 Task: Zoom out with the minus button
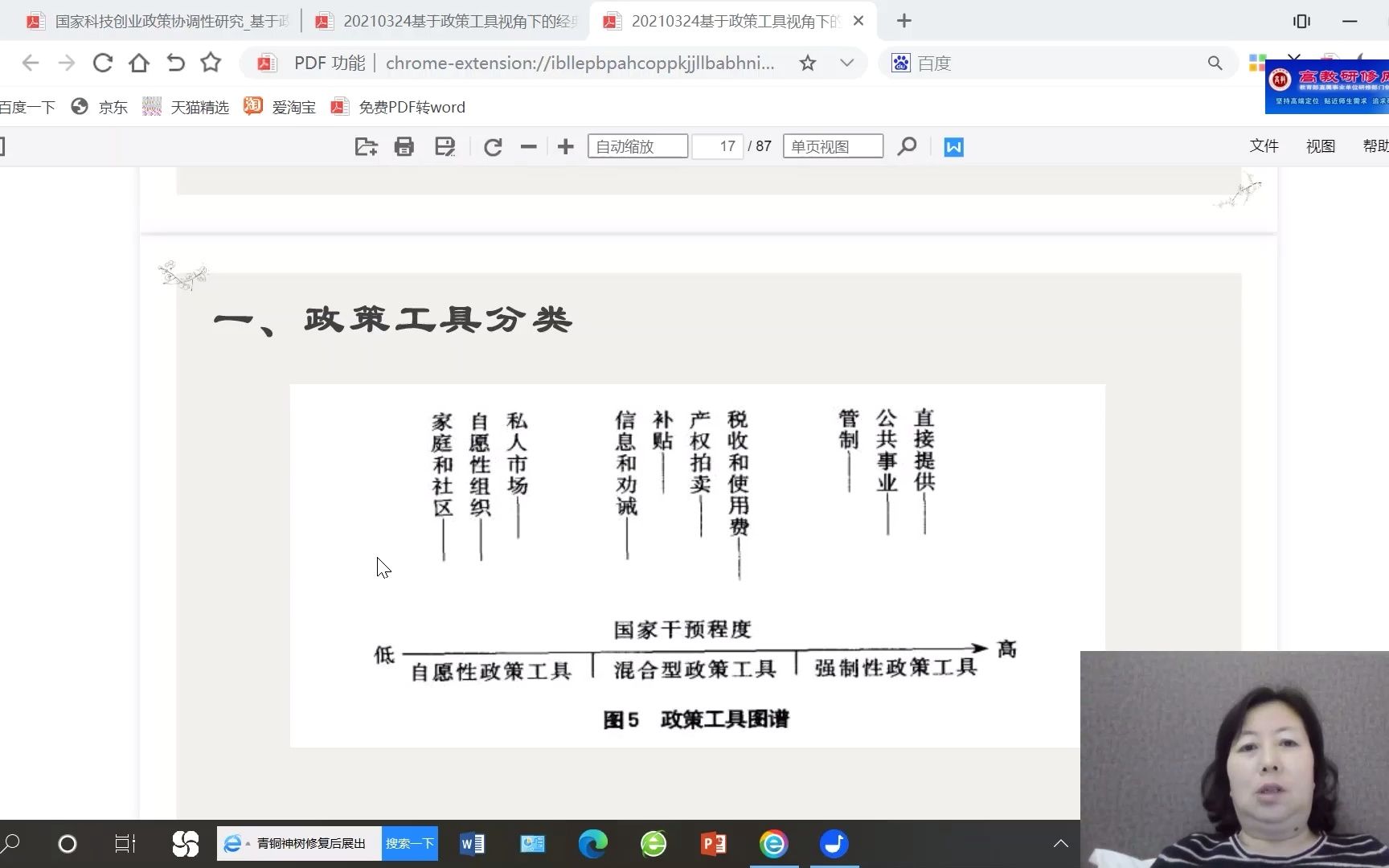tap(528, 146)
